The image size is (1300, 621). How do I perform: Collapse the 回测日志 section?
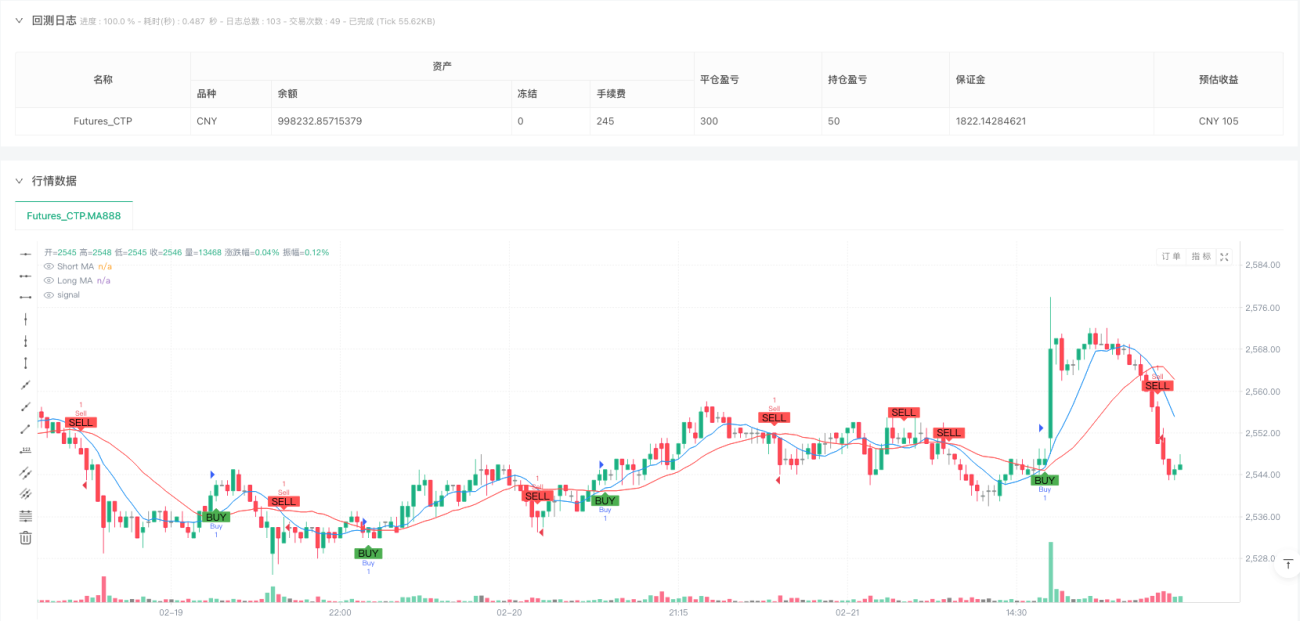[19, 20]
